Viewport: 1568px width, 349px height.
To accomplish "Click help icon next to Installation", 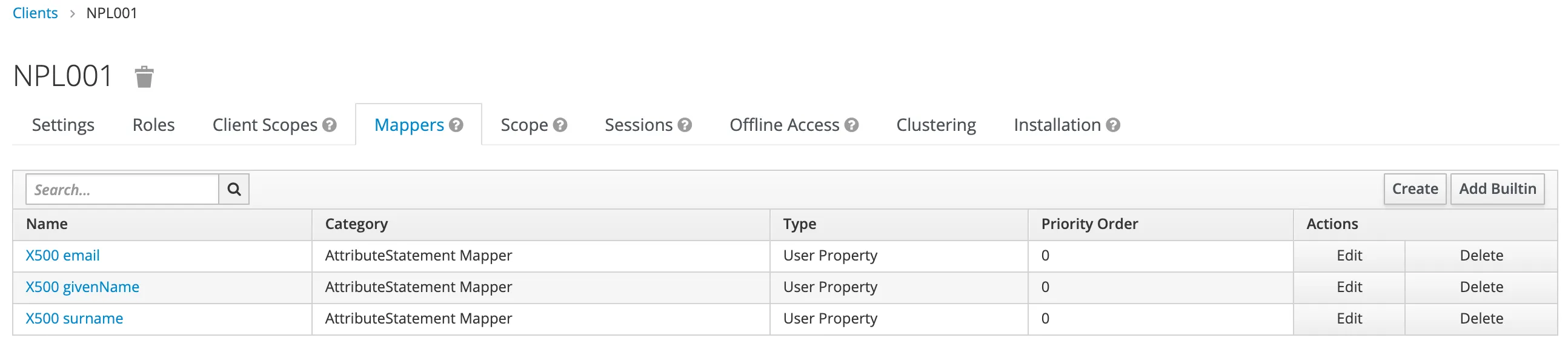I will pos(1114,125).
